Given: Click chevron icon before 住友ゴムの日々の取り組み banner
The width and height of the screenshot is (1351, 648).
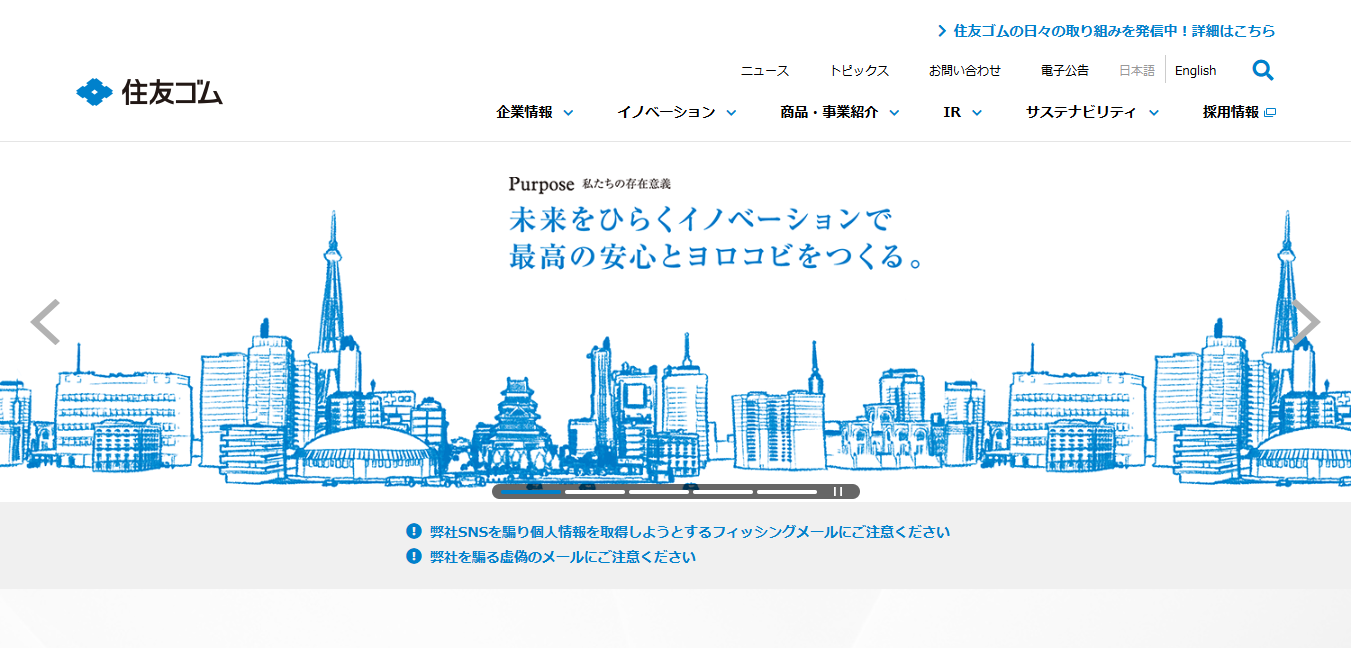Looking at the screenshot, I should click(x=942, y=31).
